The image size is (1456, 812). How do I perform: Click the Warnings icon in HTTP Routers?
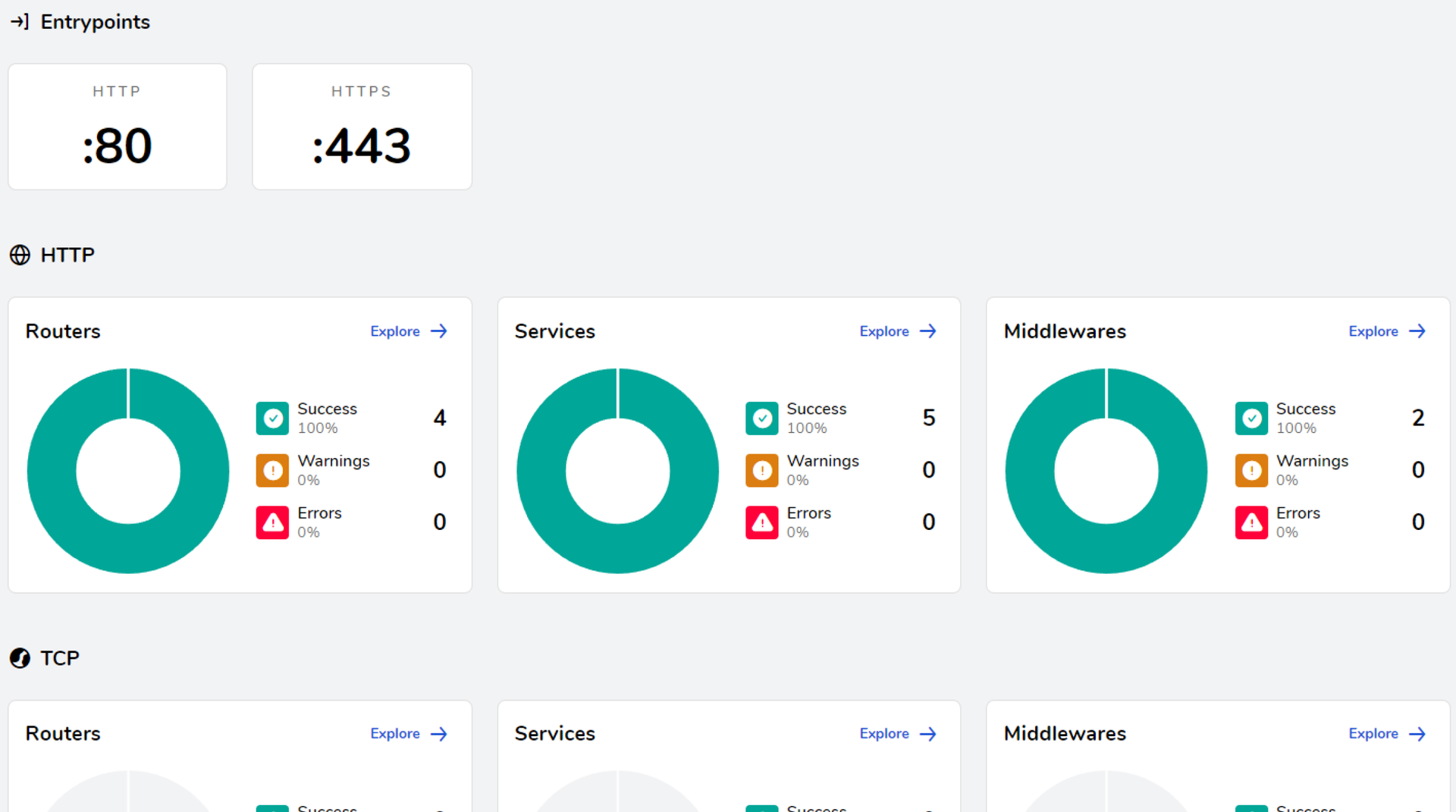[x=272, y=471]
